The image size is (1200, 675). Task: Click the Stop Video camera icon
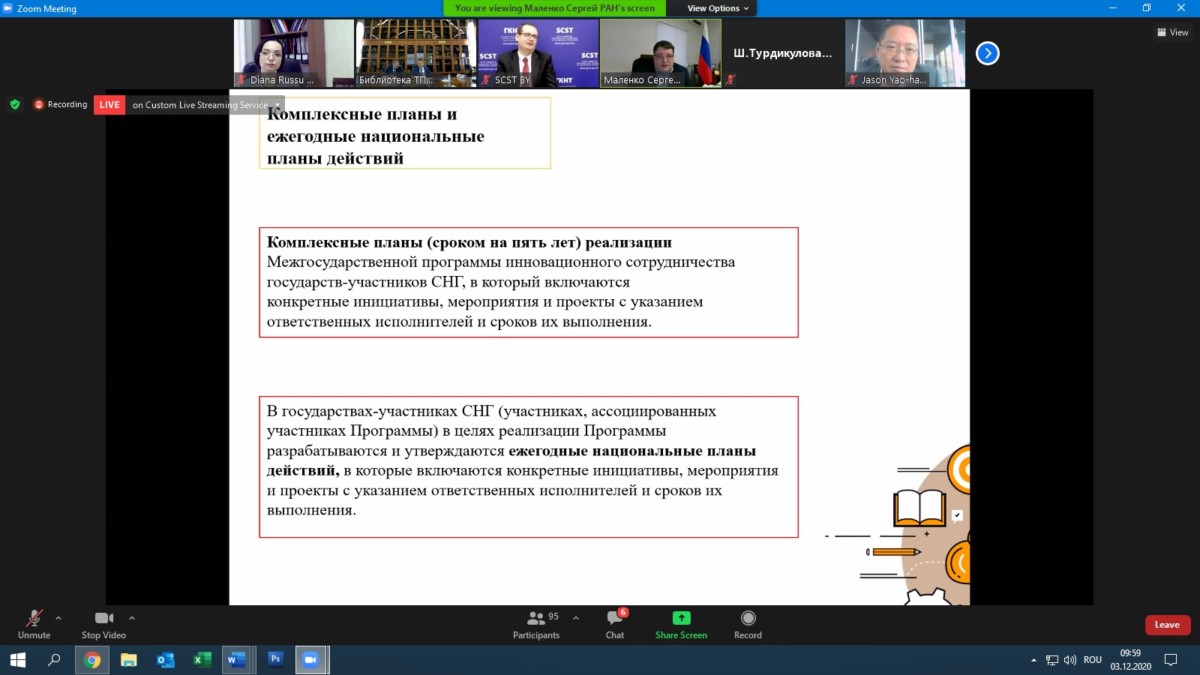click(103, 618)
